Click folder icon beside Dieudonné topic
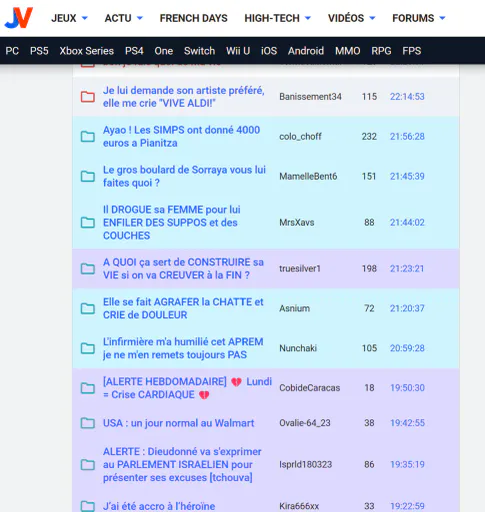Screen dimensions: 485x512 point(88,465)
